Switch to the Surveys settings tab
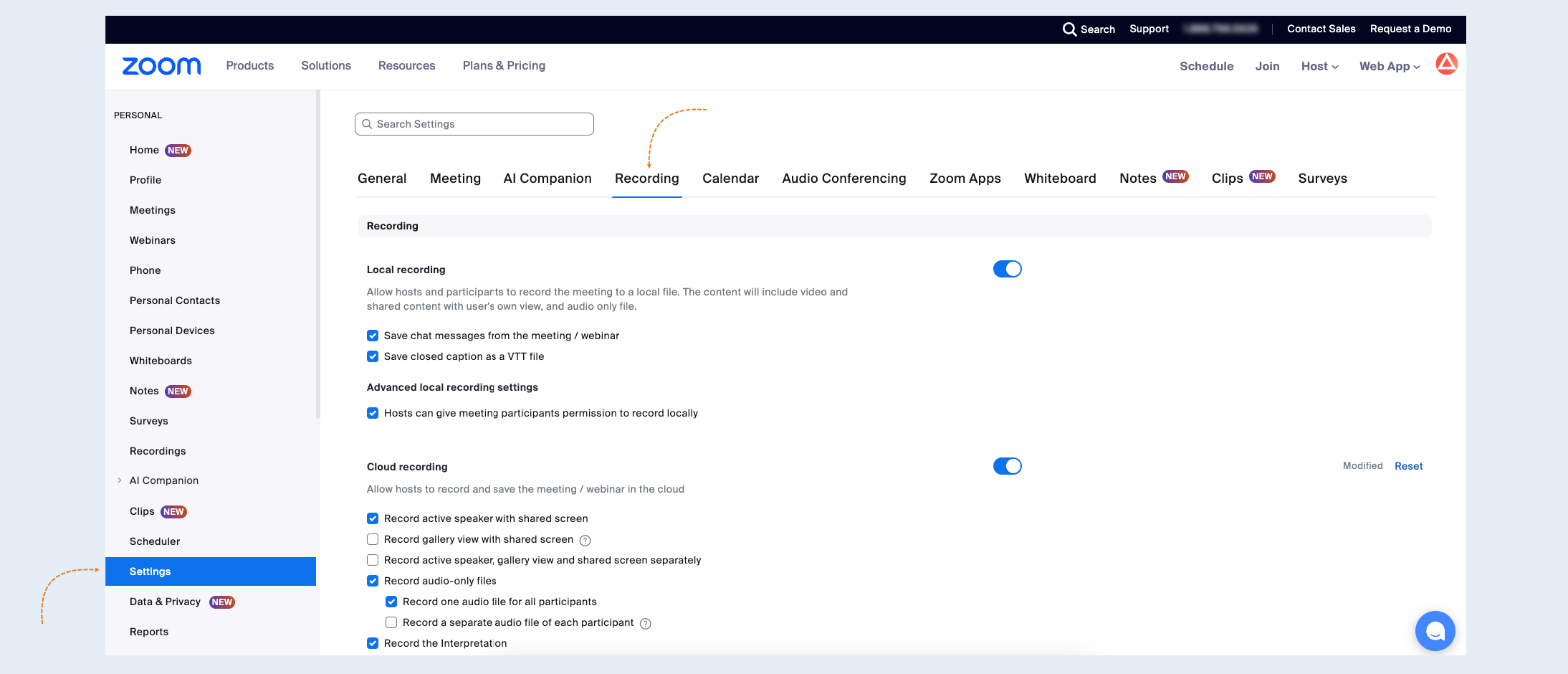 click(x=1322, y=179)
